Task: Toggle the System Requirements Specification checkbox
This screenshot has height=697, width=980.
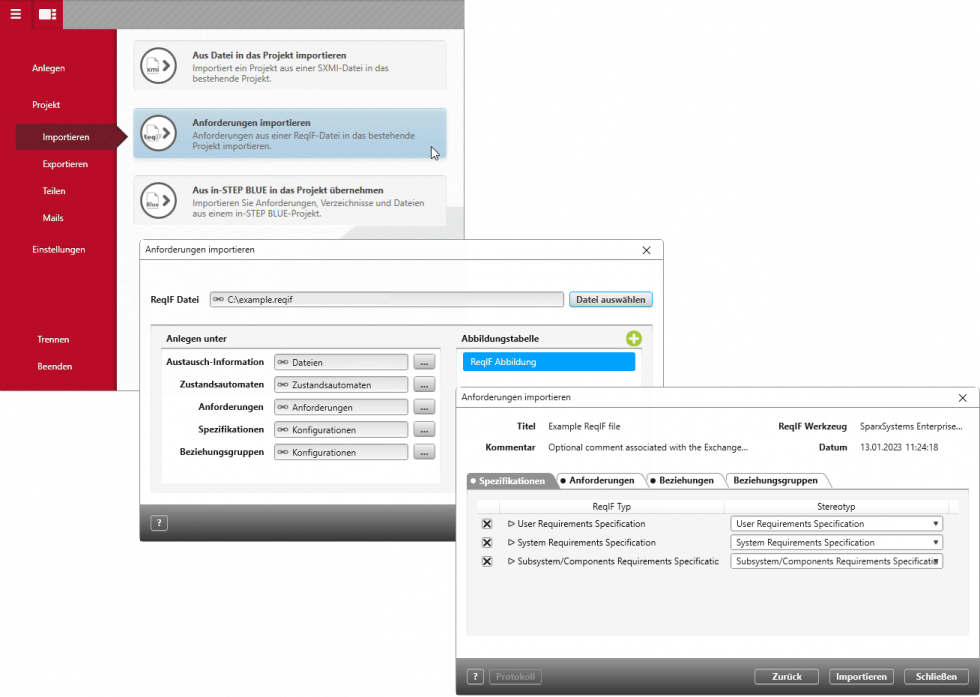Action: (x=486, y=542)
